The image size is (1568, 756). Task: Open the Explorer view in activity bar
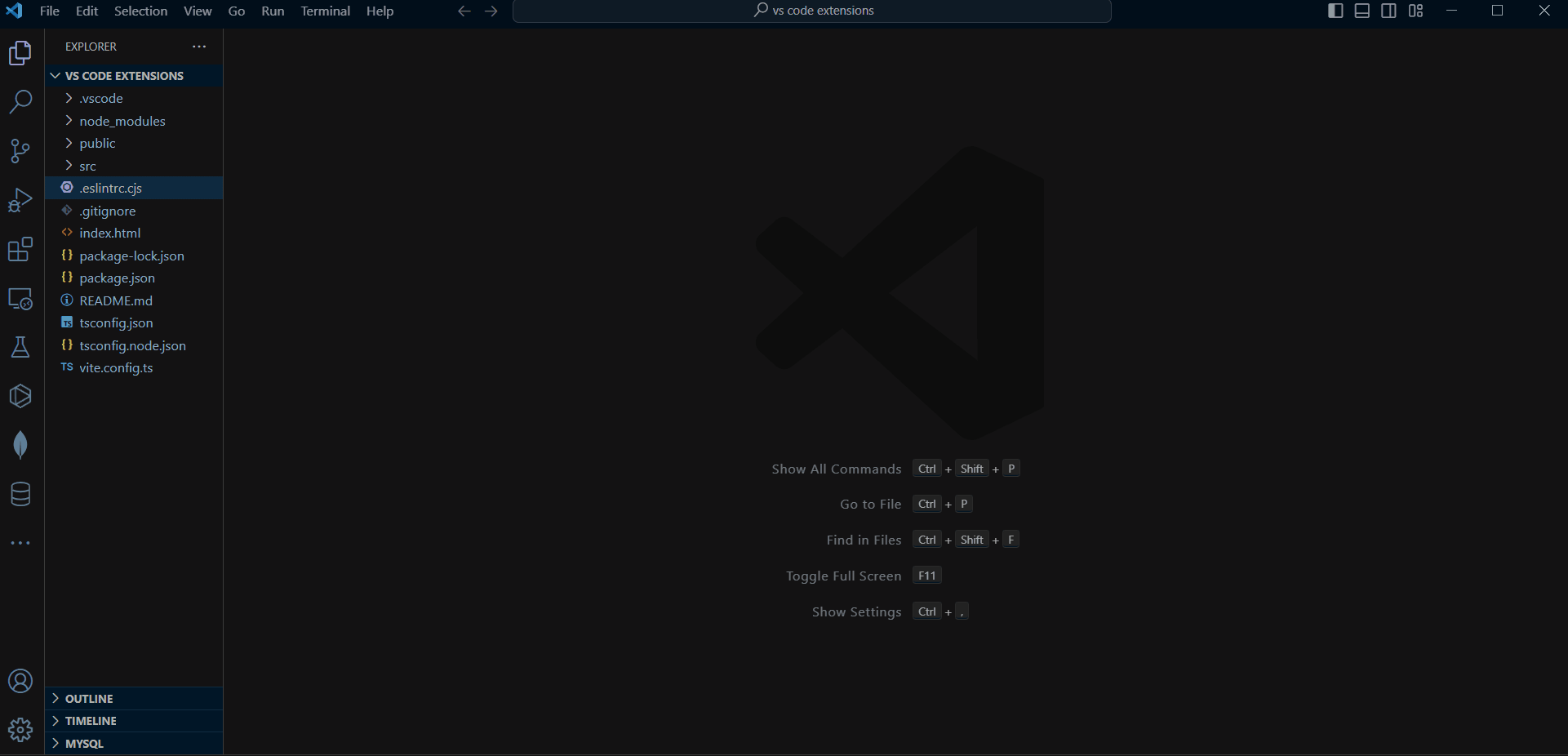[x=20, y=53]
